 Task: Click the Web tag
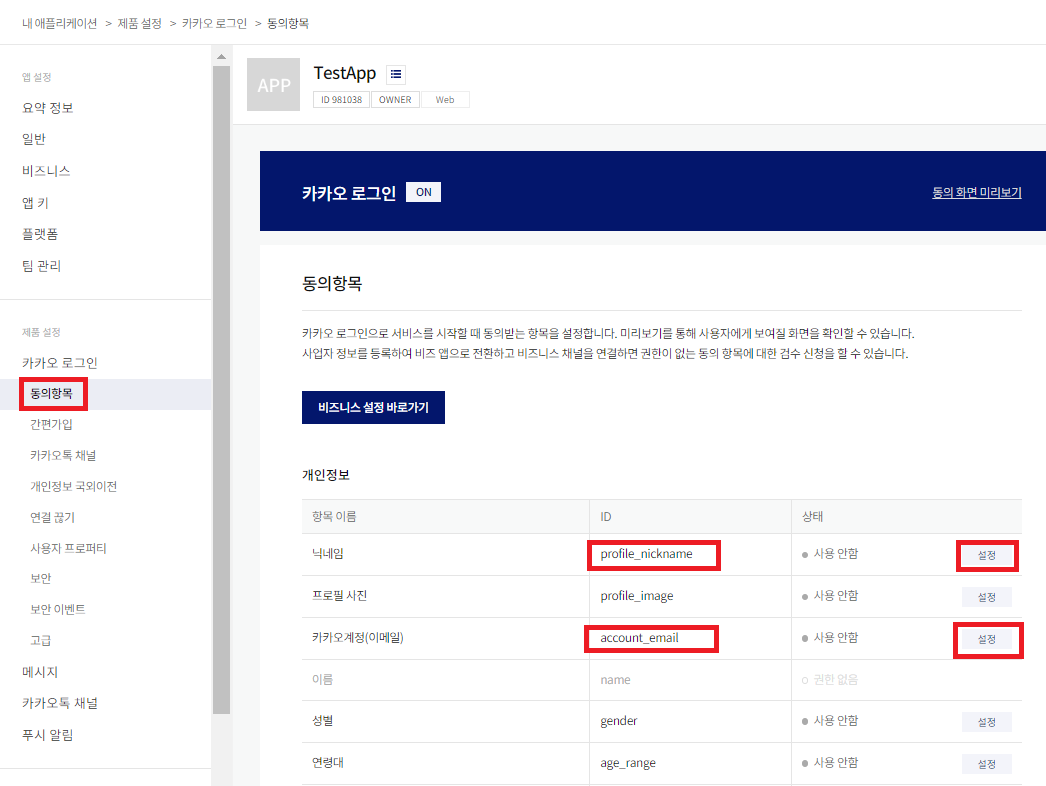pos(445,99)
